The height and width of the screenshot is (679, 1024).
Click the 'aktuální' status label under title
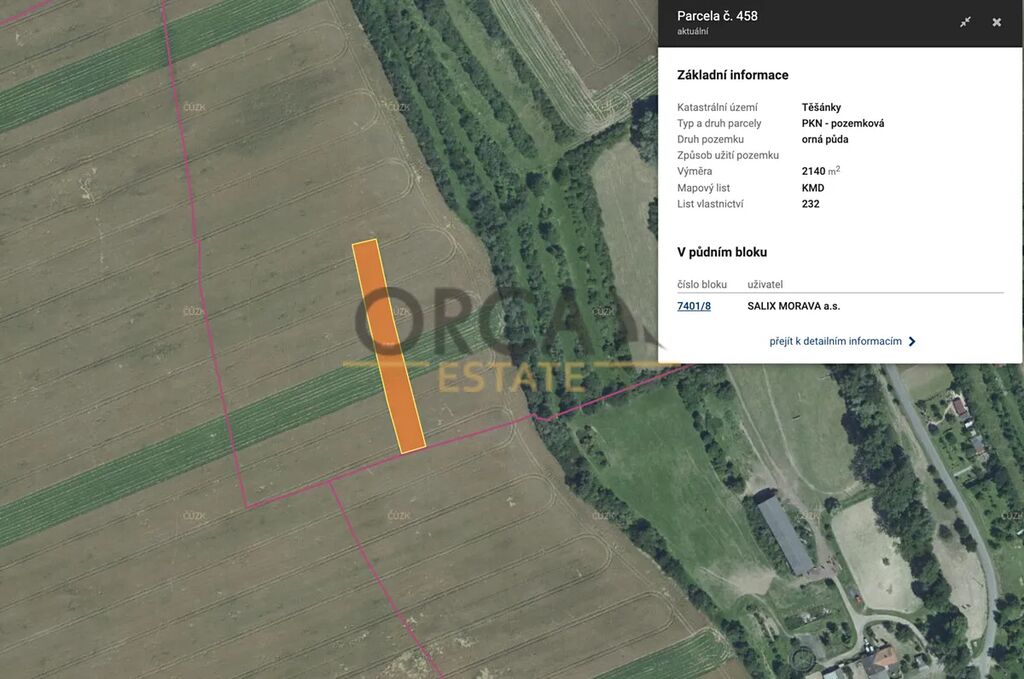coord(692,31)
